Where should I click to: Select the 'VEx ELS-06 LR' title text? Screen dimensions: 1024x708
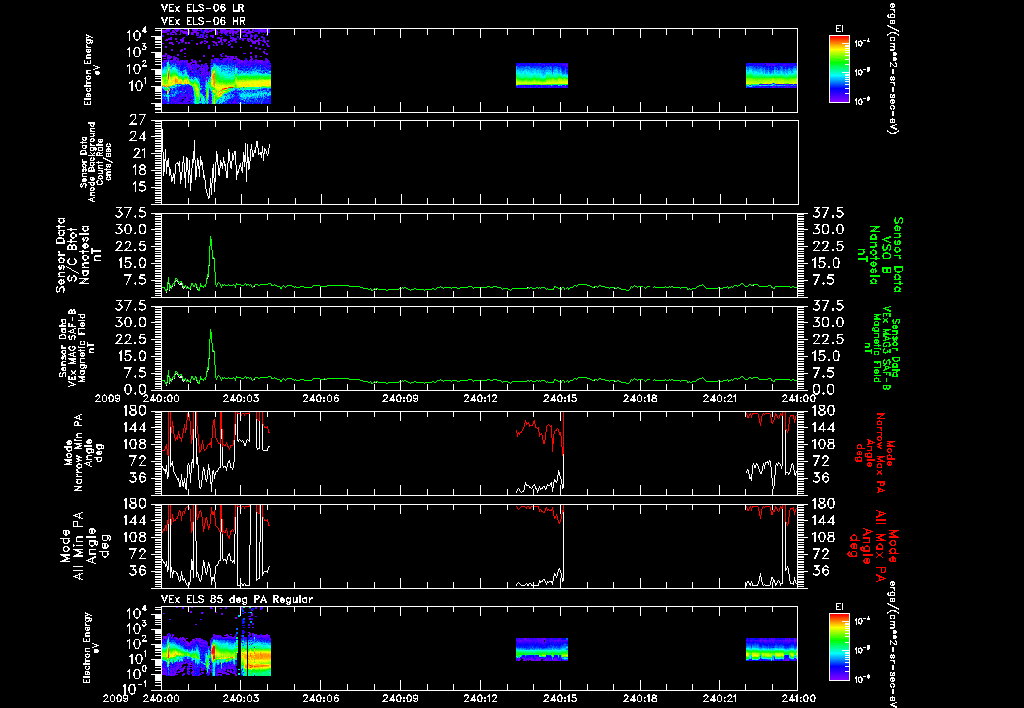[203, 8]
